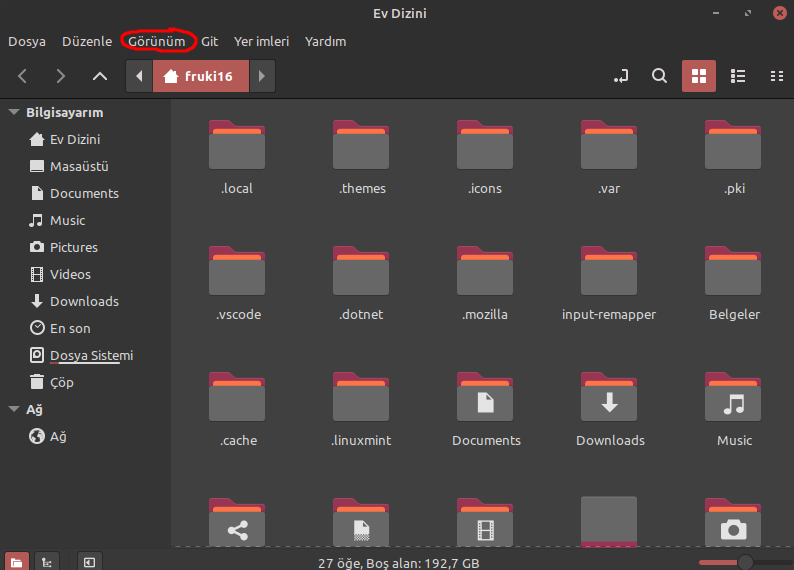Click the path bar right scroll arrow
794x570 pixels.
click(x=262, y=76)
